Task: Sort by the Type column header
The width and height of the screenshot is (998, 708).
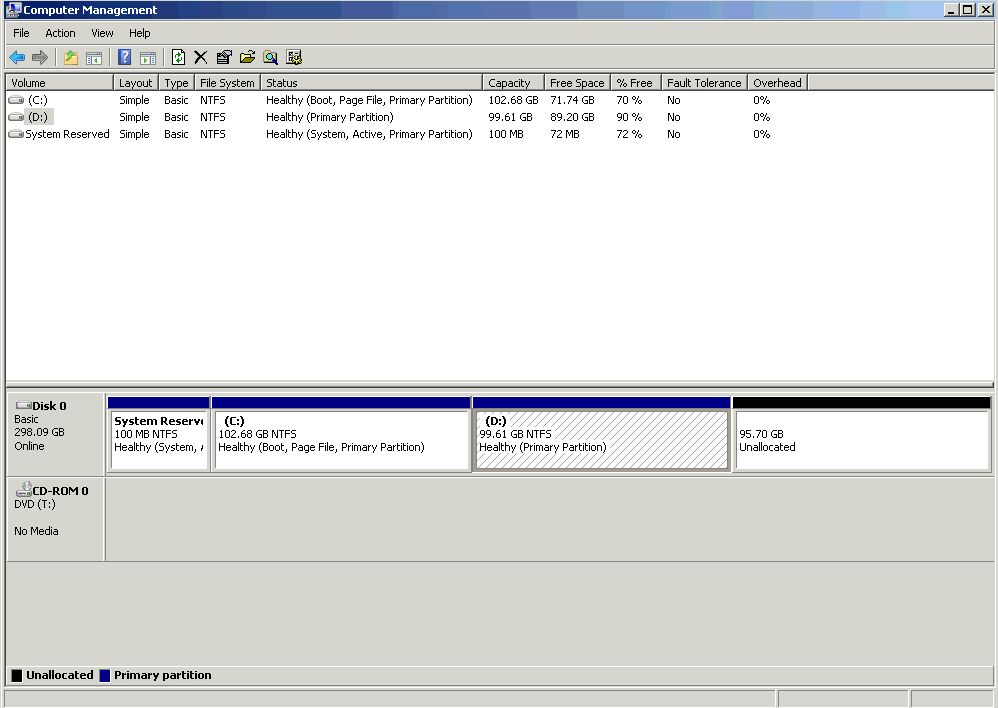Action: (176, 83)
